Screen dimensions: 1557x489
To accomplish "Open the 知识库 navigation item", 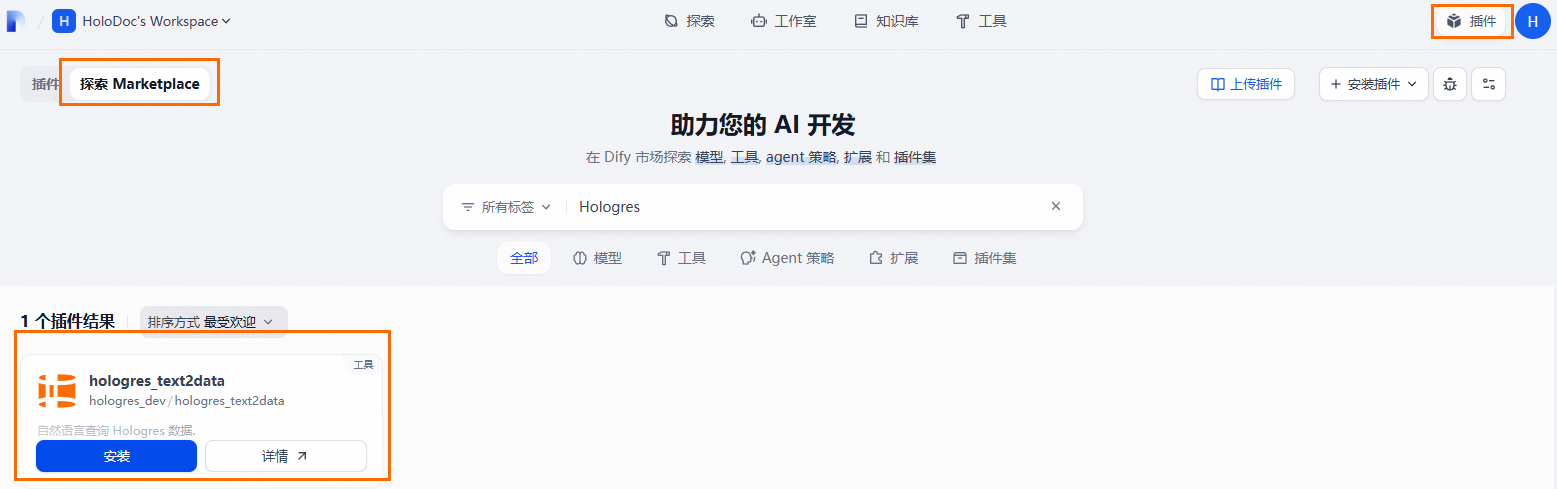I will (886, 21).
